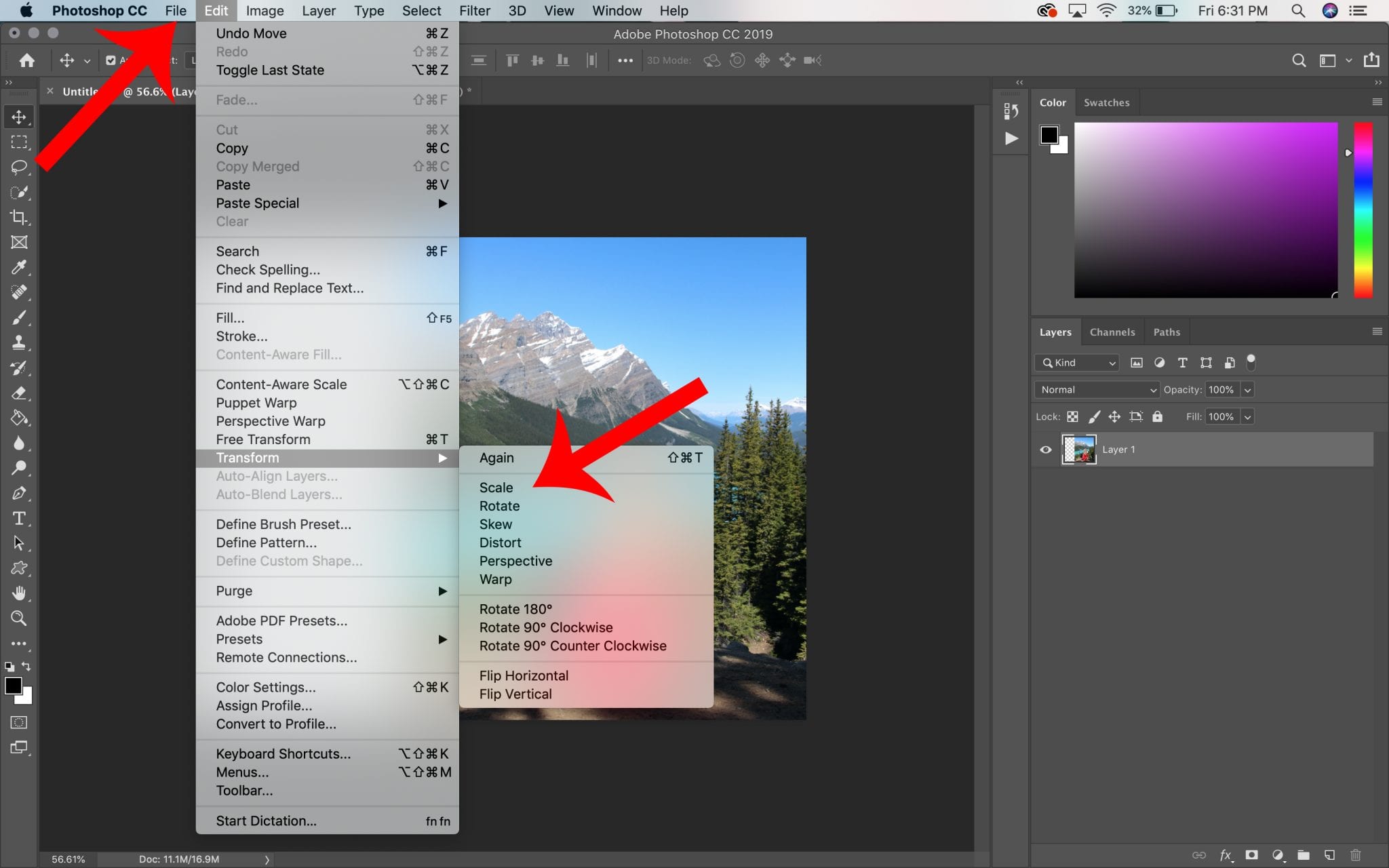Toggle the Auto-Select checkbox in options bar
Image resolution: width=1389 pixels, height=868 pixels.
click(x=111, y=60)
